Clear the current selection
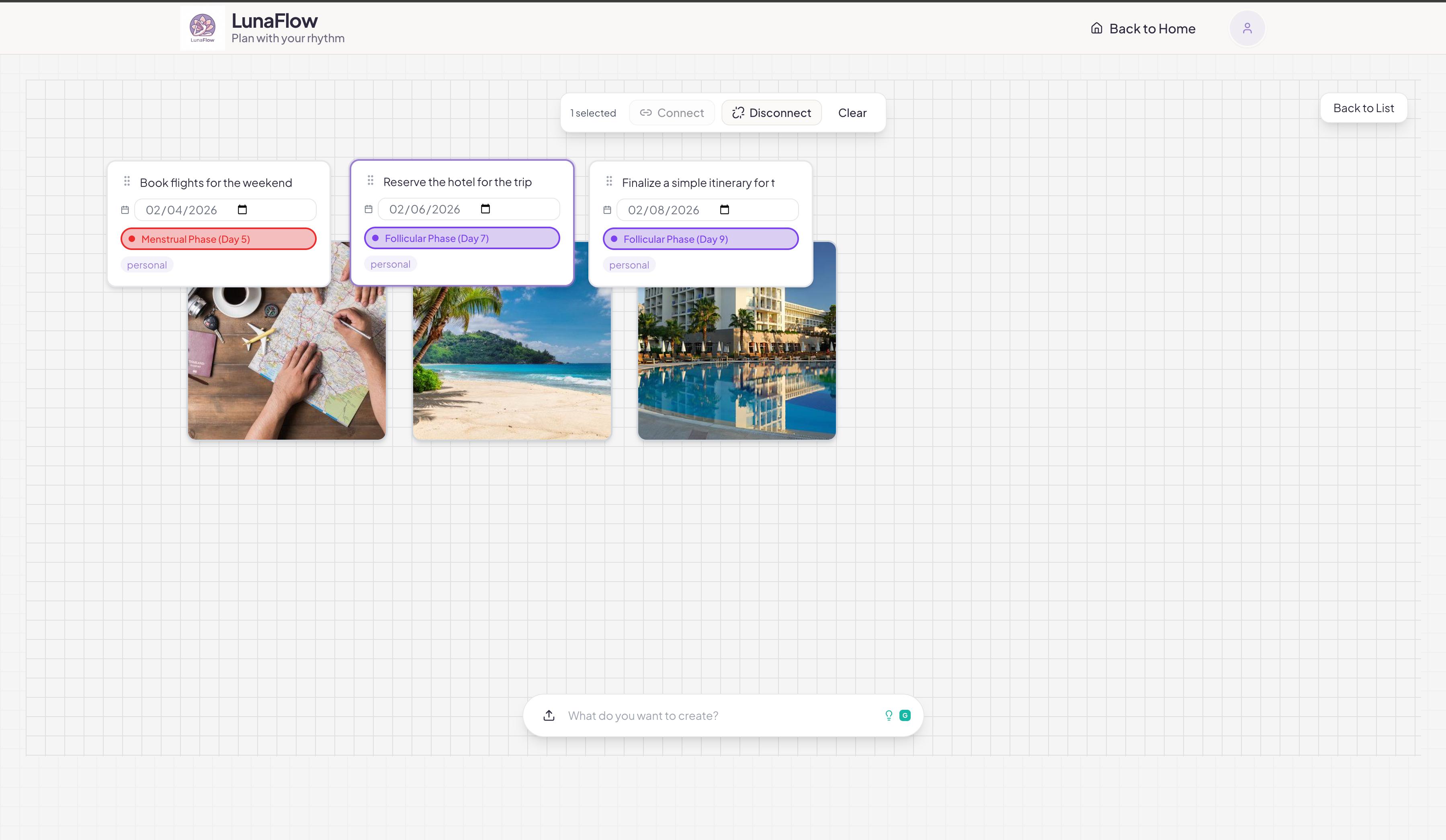 pos(852,113)
